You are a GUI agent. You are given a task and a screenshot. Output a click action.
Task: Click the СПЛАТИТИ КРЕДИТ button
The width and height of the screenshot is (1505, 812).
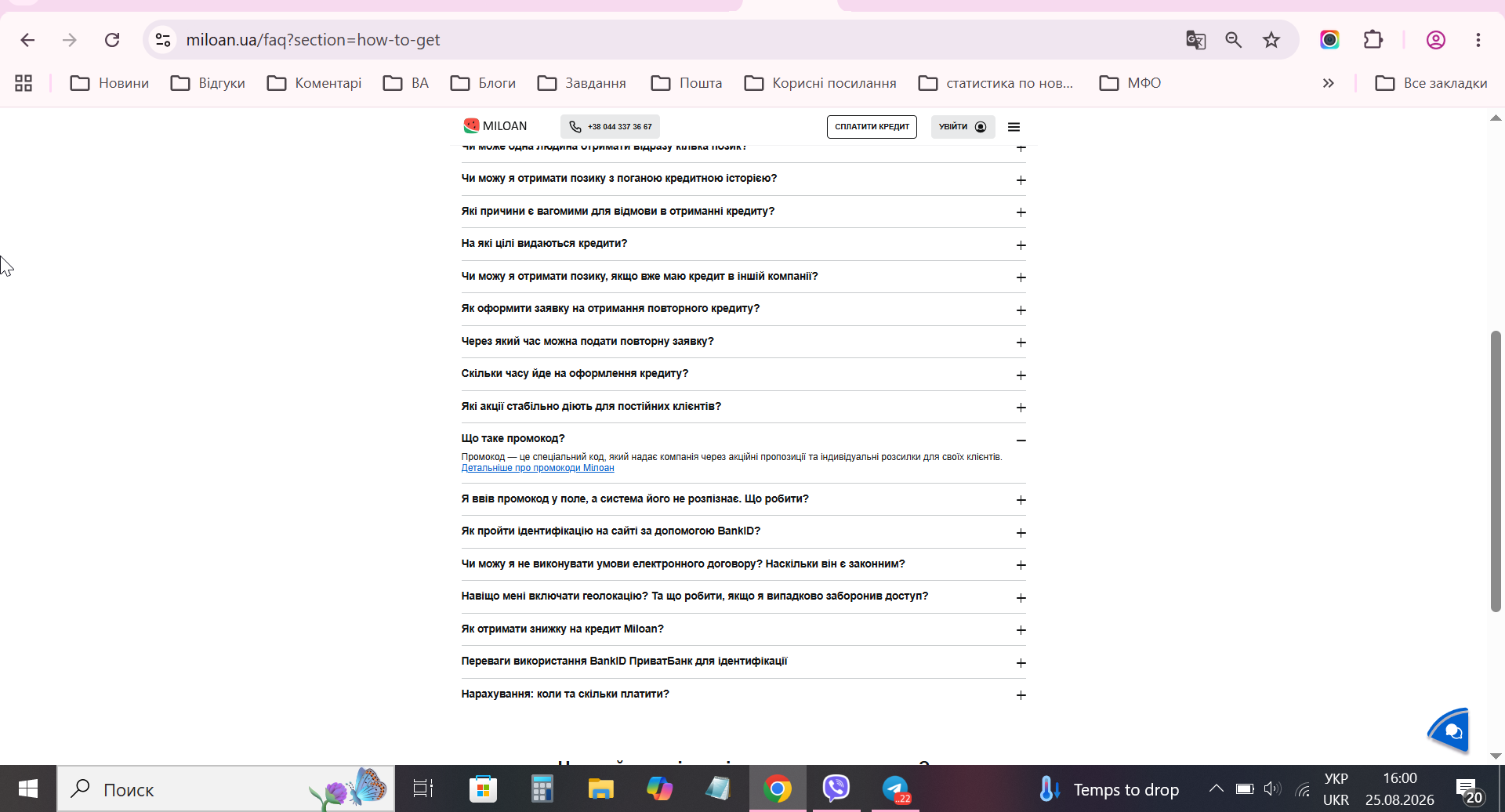point(872,126)
